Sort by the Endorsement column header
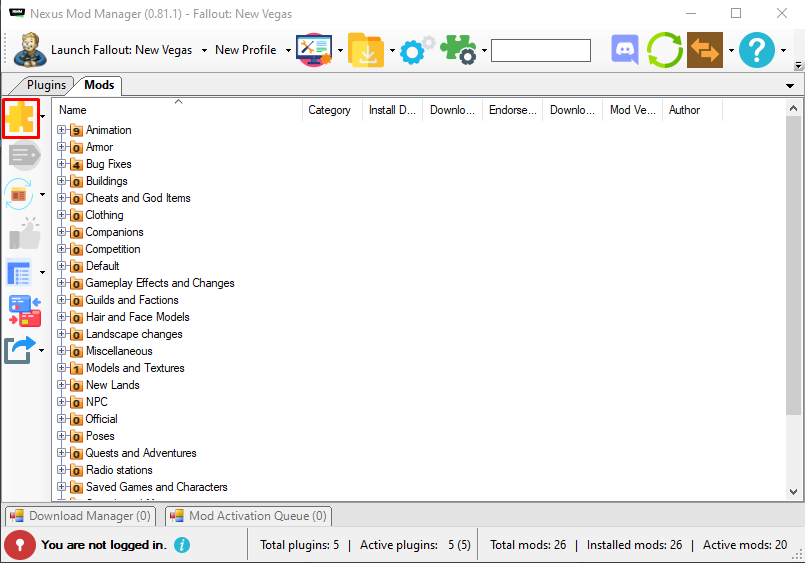 coord(512,110)
